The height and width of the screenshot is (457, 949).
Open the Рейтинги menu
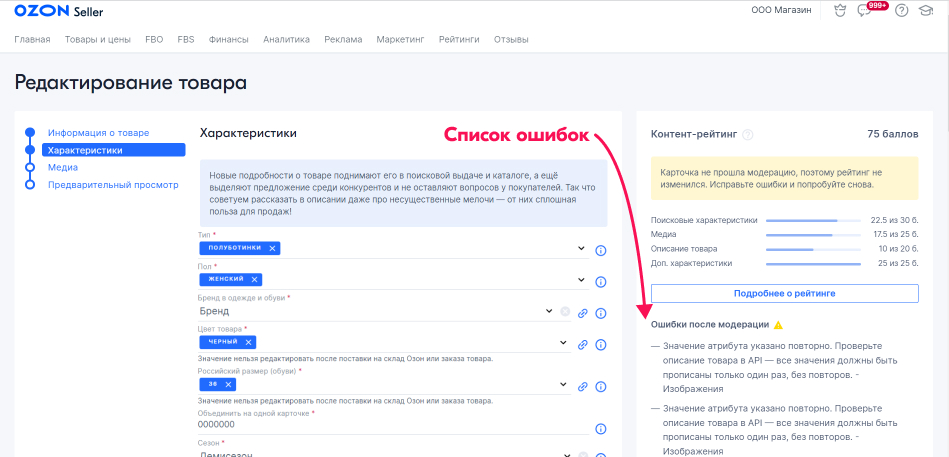coord(459,39)
